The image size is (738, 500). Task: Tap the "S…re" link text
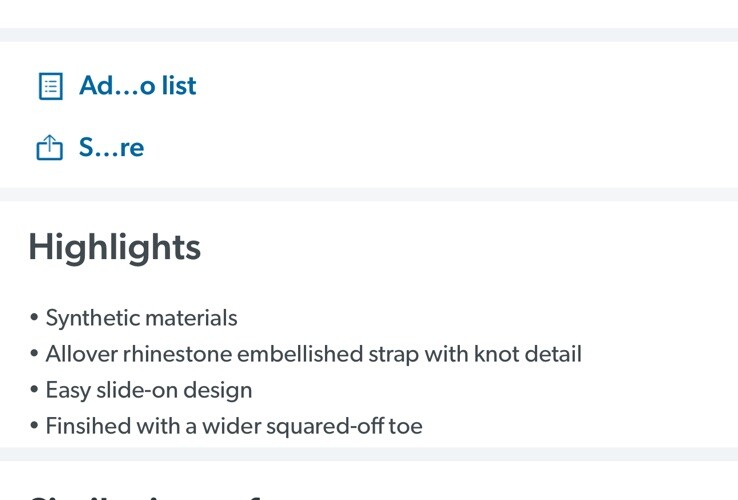[112, 147]
